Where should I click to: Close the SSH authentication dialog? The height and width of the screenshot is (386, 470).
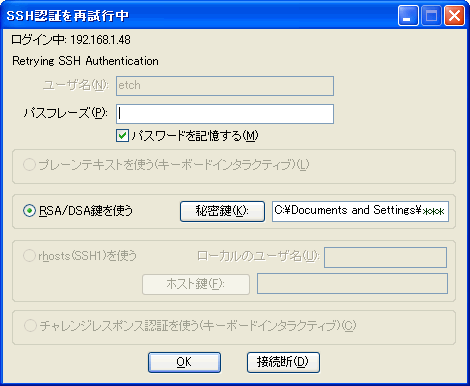point(454,16)
